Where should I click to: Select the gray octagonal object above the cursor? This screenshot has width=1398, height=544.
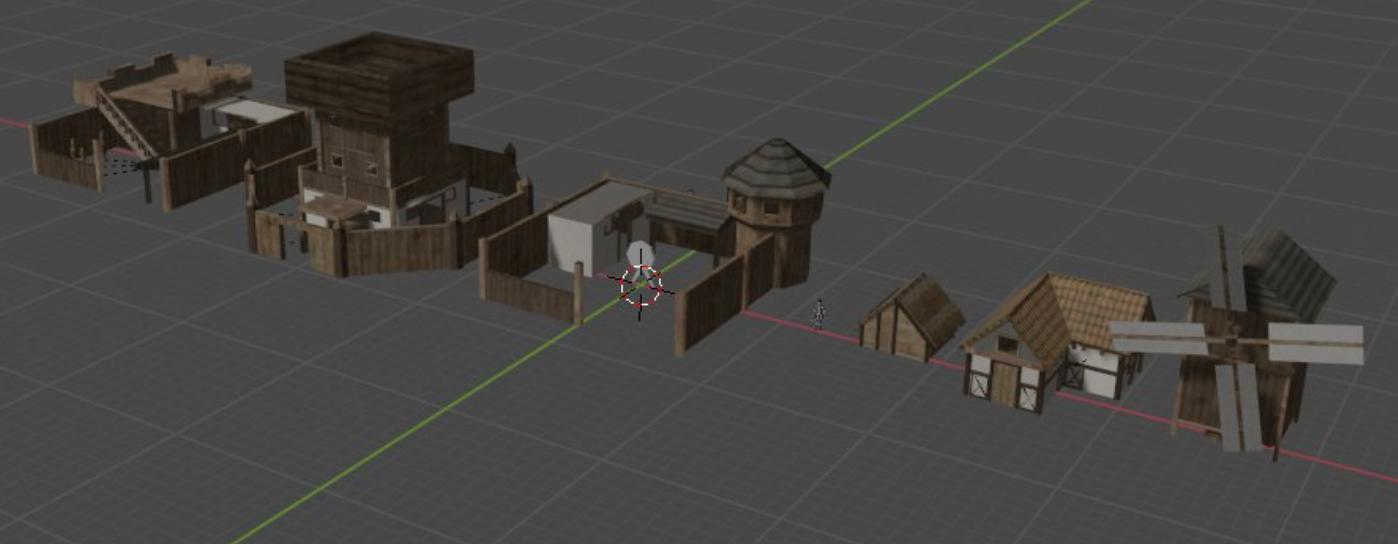[640, 253]
